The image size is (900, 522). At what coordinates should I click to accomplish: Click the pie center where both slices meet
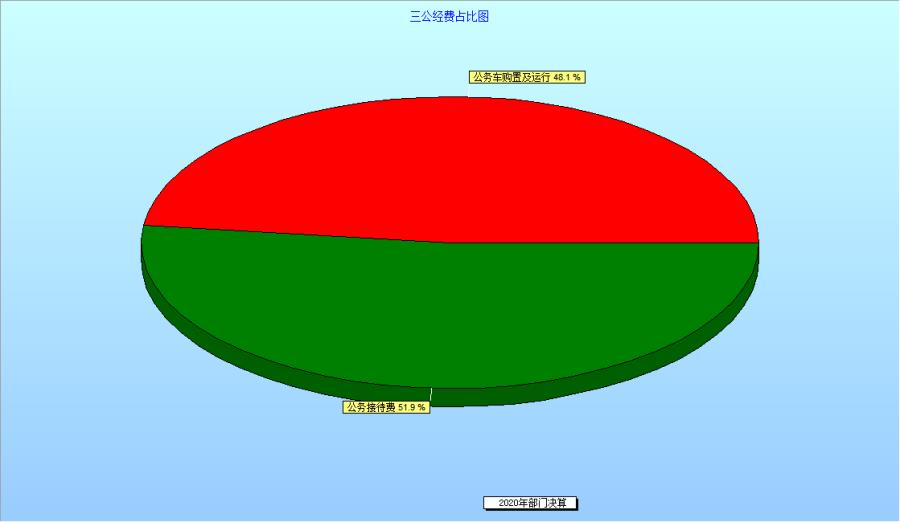[450, 242]
